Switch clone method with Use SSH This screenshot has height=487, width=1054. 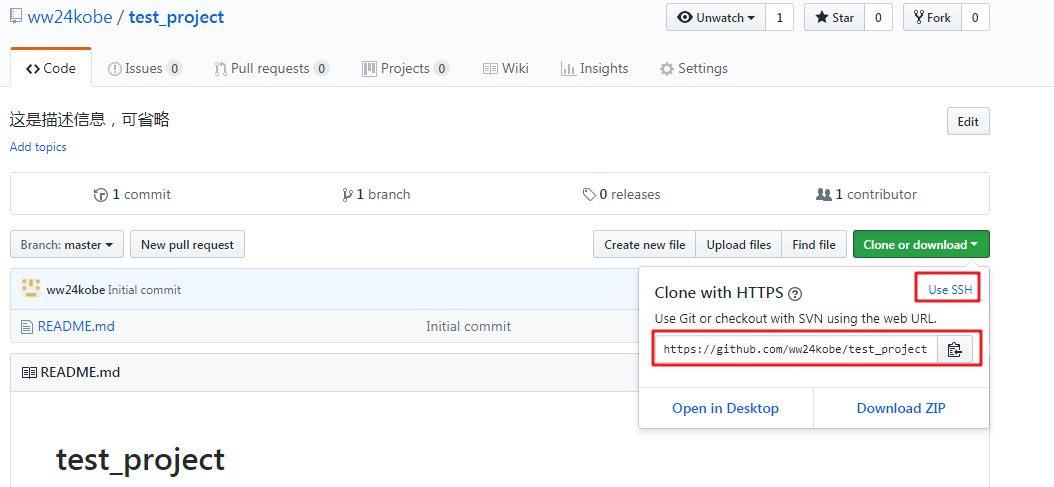coord(949,290)
